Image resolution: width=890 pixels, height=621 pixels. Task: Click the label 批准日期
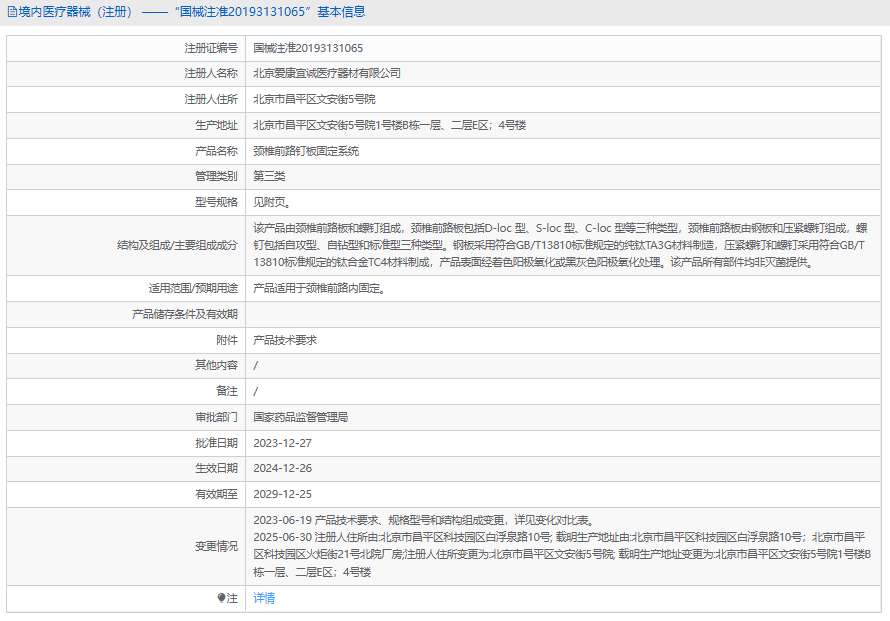click(216, 443)
